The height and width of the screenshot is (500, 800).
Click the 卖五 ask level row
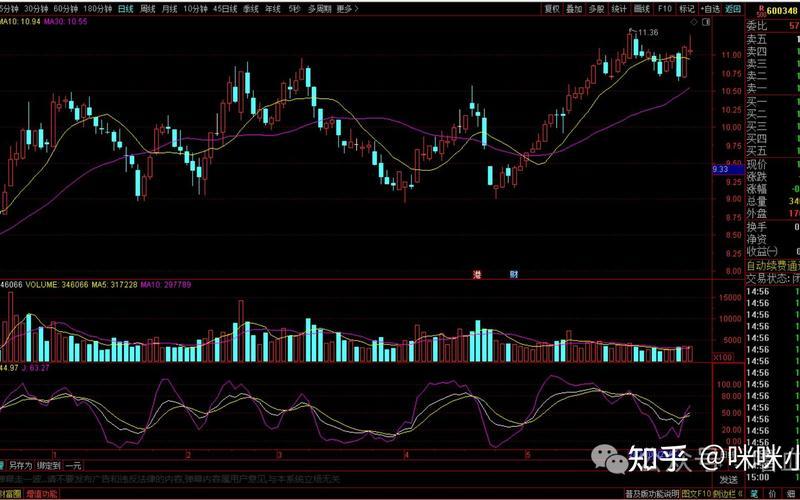773,39
